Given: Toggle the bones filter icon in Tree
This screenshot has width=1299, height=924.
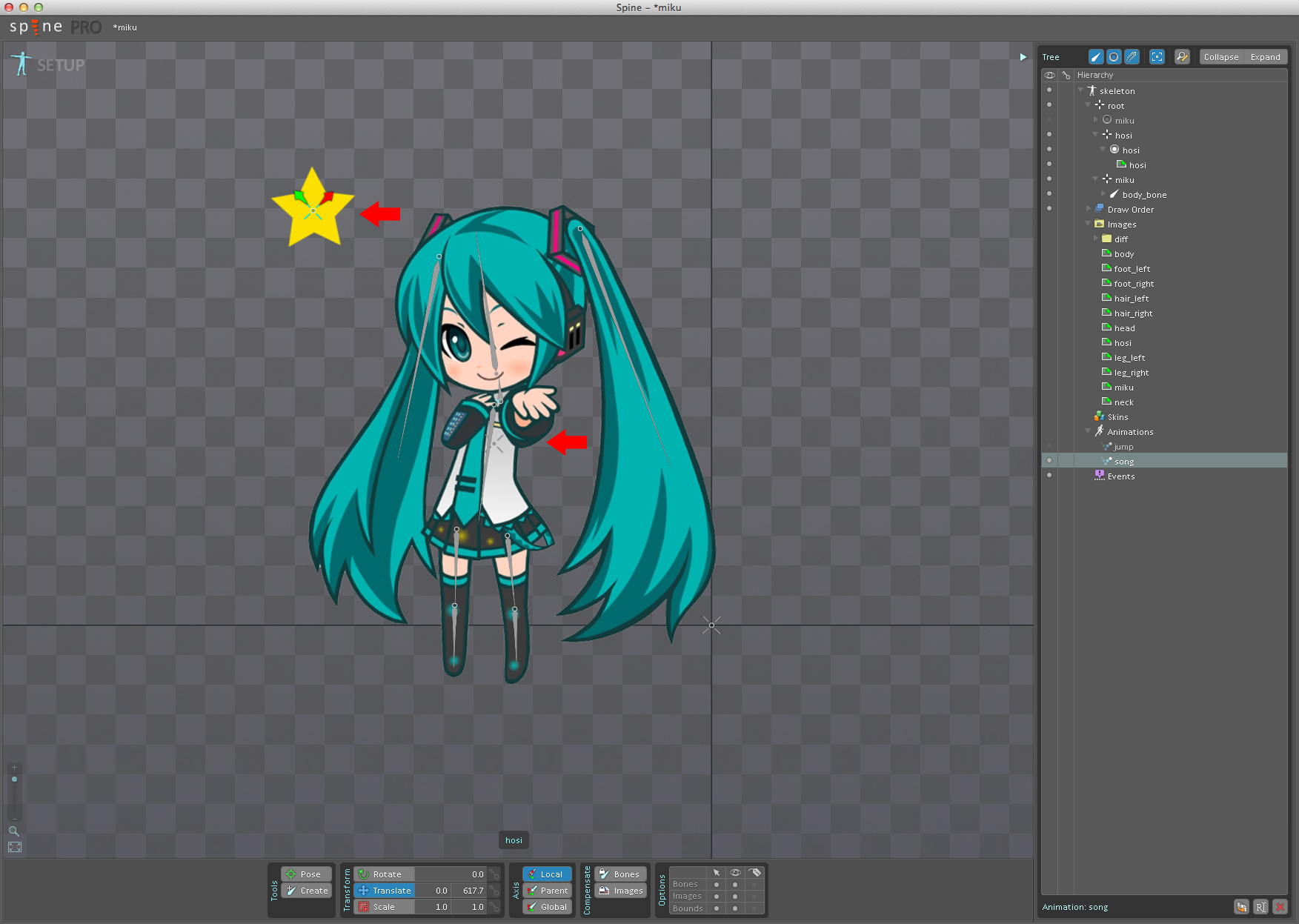Looking at the screenshot, I should click(1096, 57).
